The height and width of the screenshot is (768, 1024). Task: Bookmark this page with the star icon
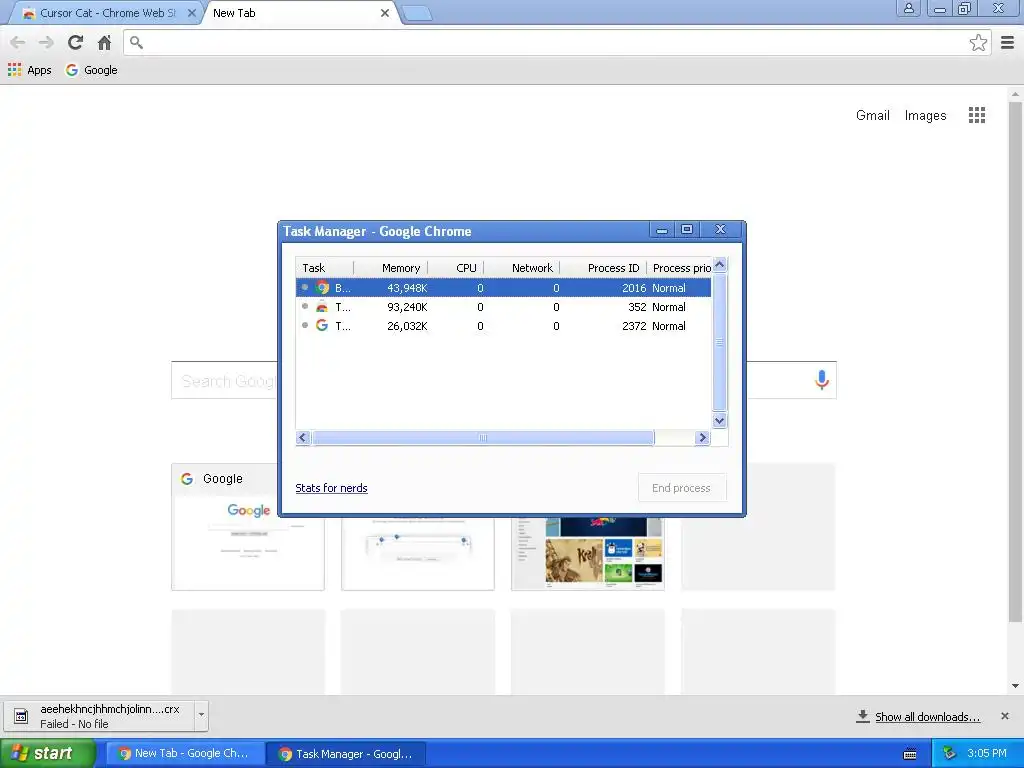coord(978,42)
